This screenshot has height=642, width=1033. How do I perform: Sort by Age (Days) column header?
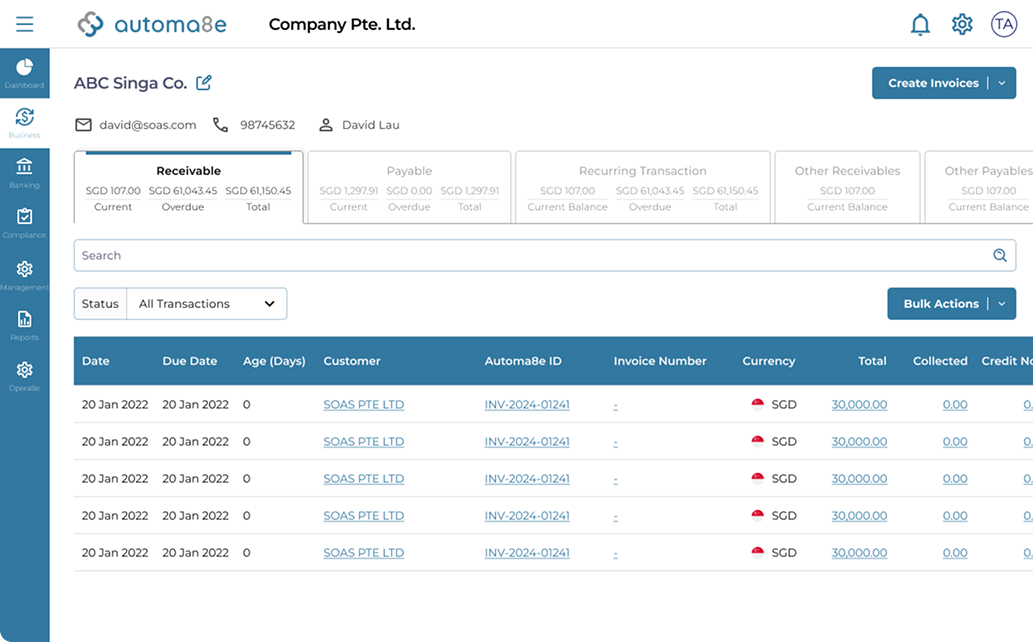click(274, 361)
